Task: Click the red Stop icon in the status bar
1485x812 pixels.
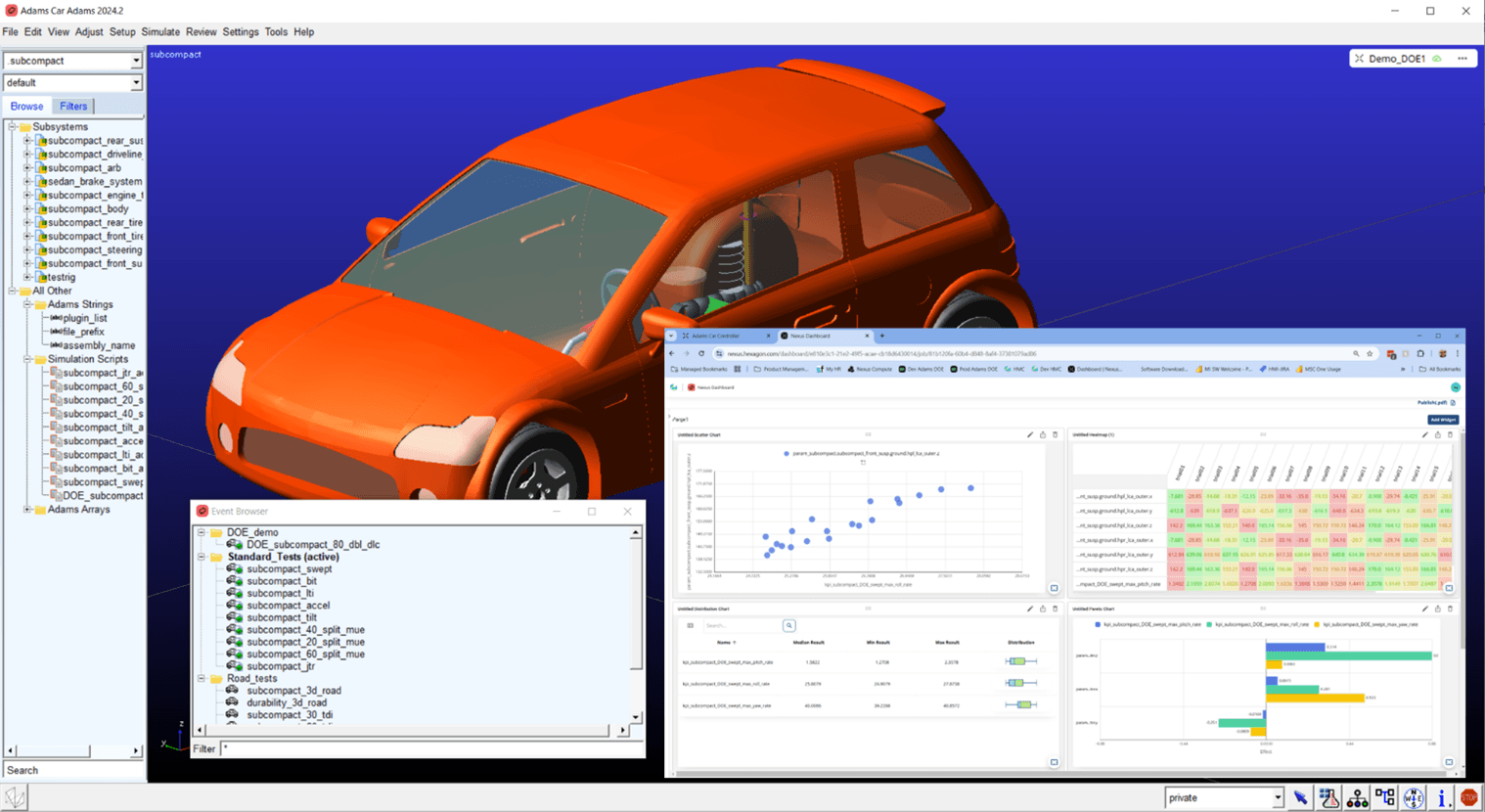Action: (1467, 797)
